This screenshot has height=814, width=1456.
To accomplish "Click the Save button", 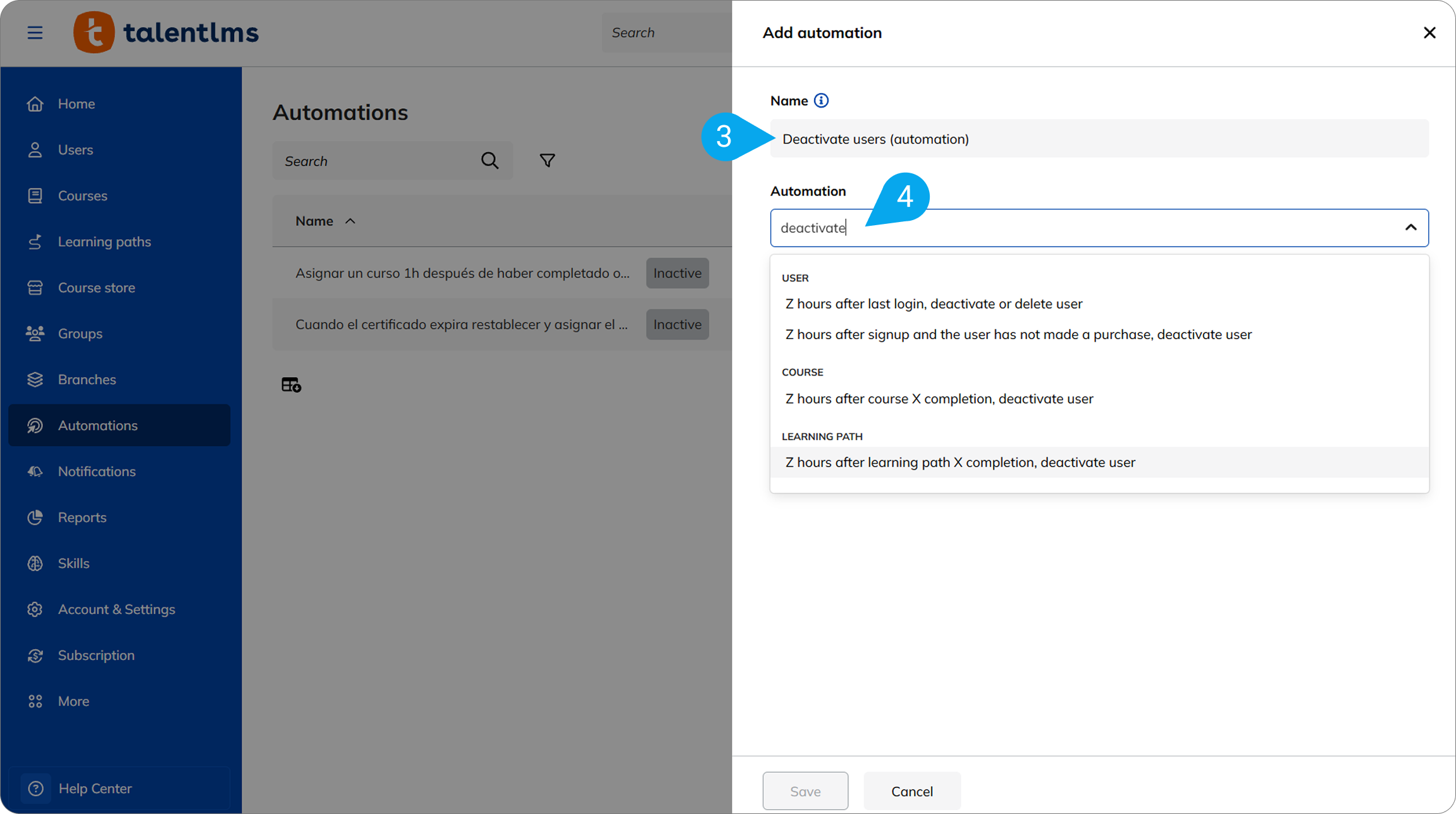I will (x=805, y=791).
